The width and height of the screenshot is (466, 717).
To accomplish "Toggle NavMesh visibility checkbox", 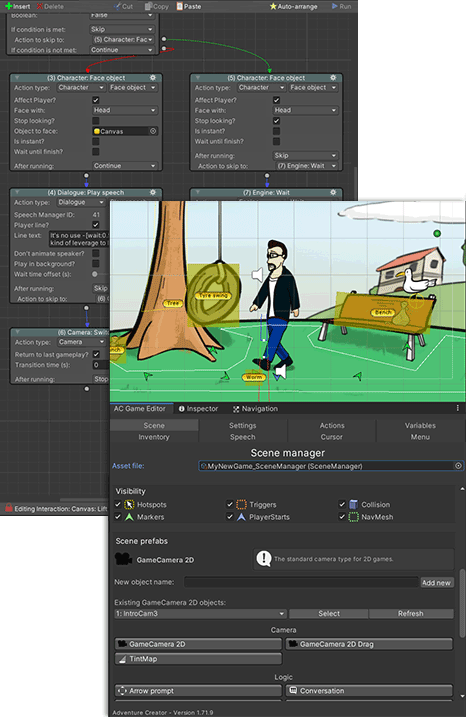I will pyautogui.click(x=342, y=517).
